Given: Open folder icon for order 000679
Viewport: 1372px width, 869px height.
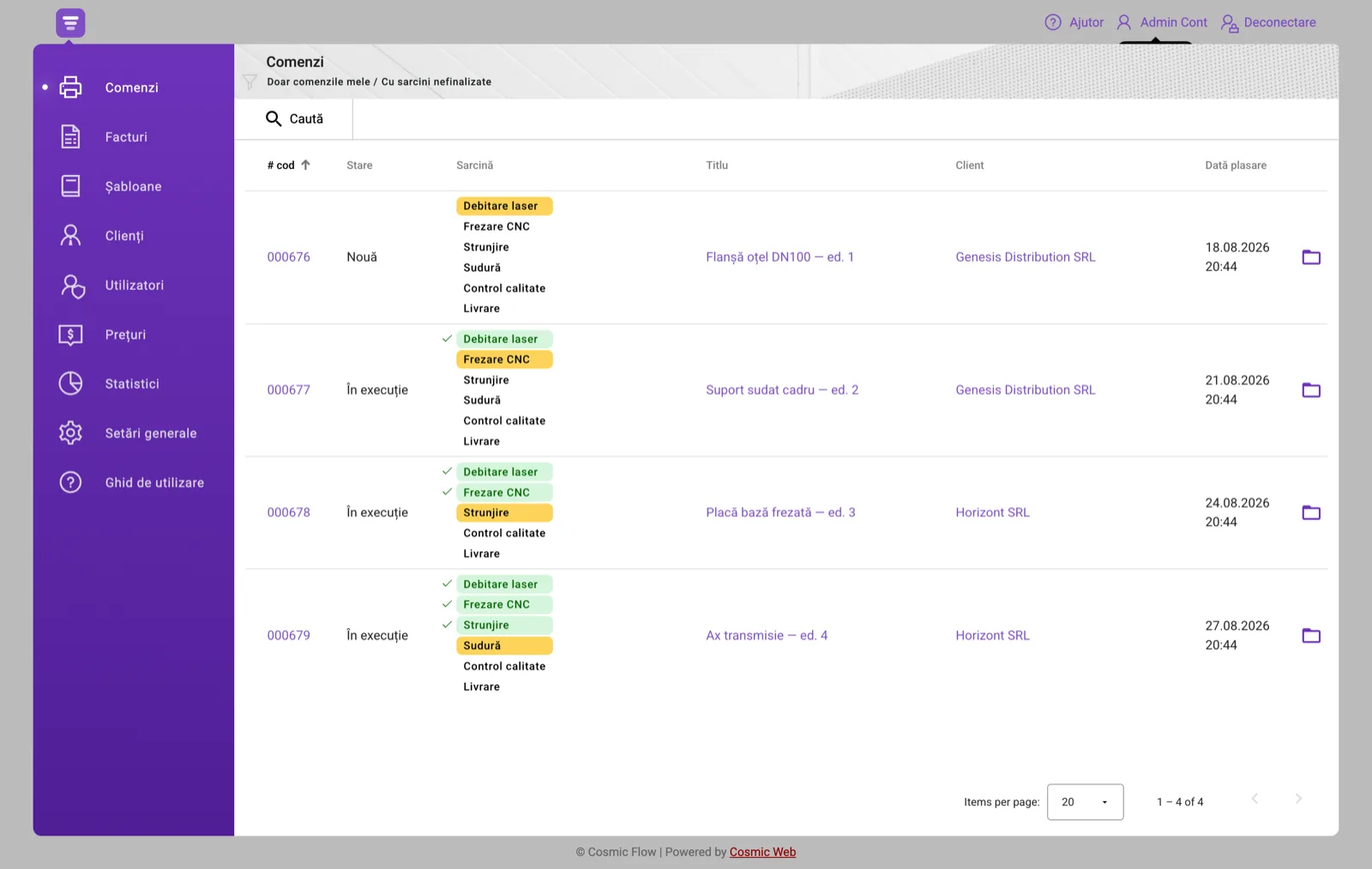Looking at the screenshot, I should [1311, 636].
